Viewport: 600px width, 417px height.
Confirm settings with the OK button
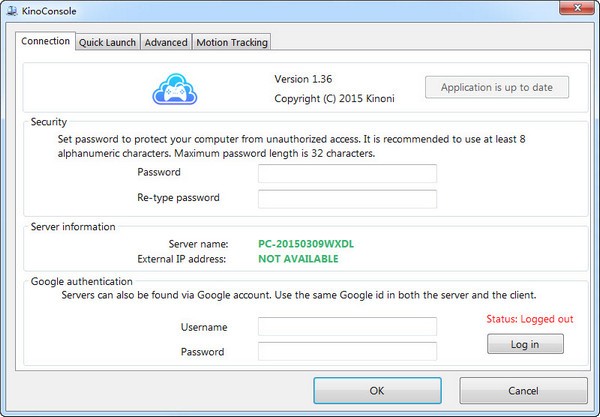pos(377,390)
